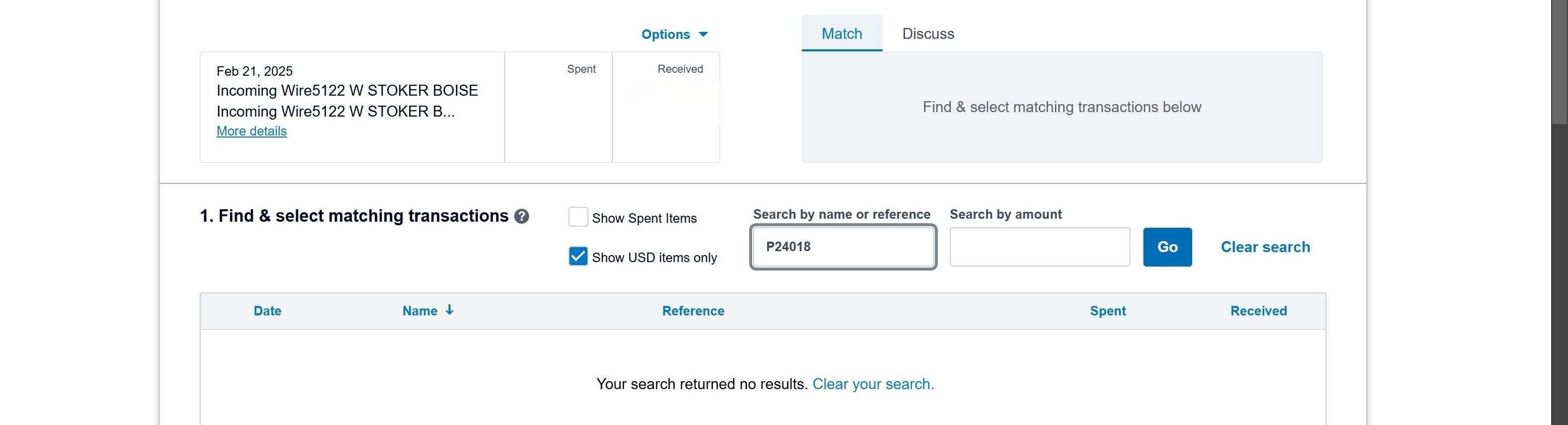Viewport: 1568px width, 425px height.
Task: Sort results by Date column
Action: [x=267, y=310]
